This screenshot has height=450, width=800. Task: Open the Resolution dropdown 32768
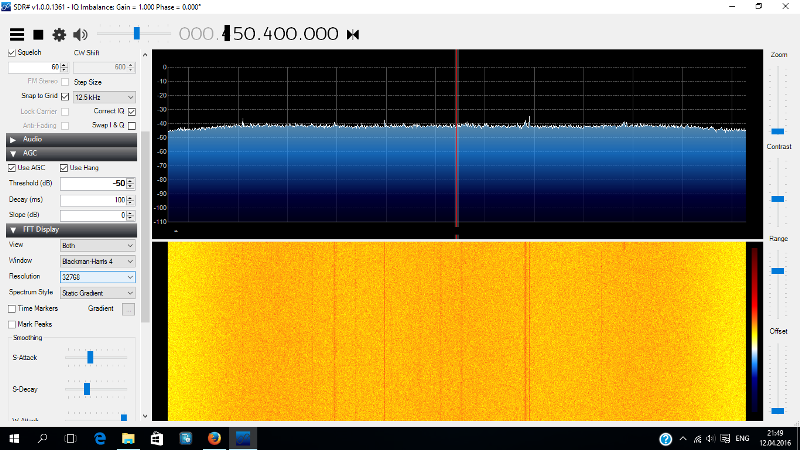tap(97, 277)
